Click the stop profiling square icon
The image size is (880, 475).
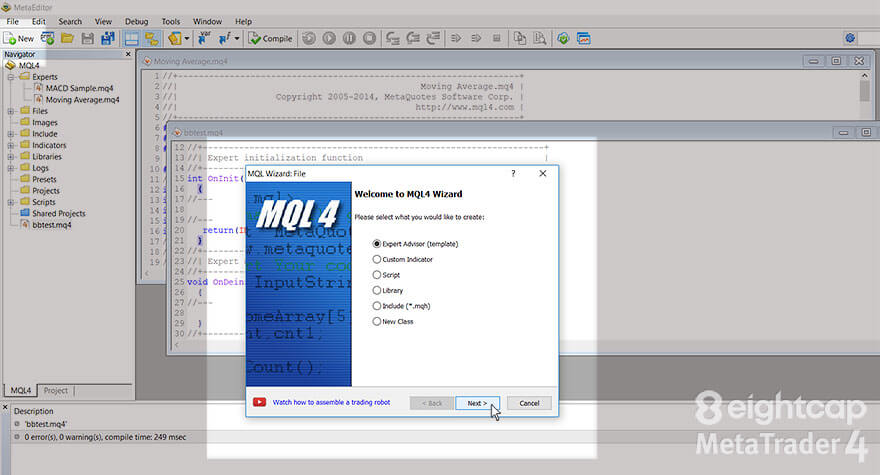click(x=496, y=38)
